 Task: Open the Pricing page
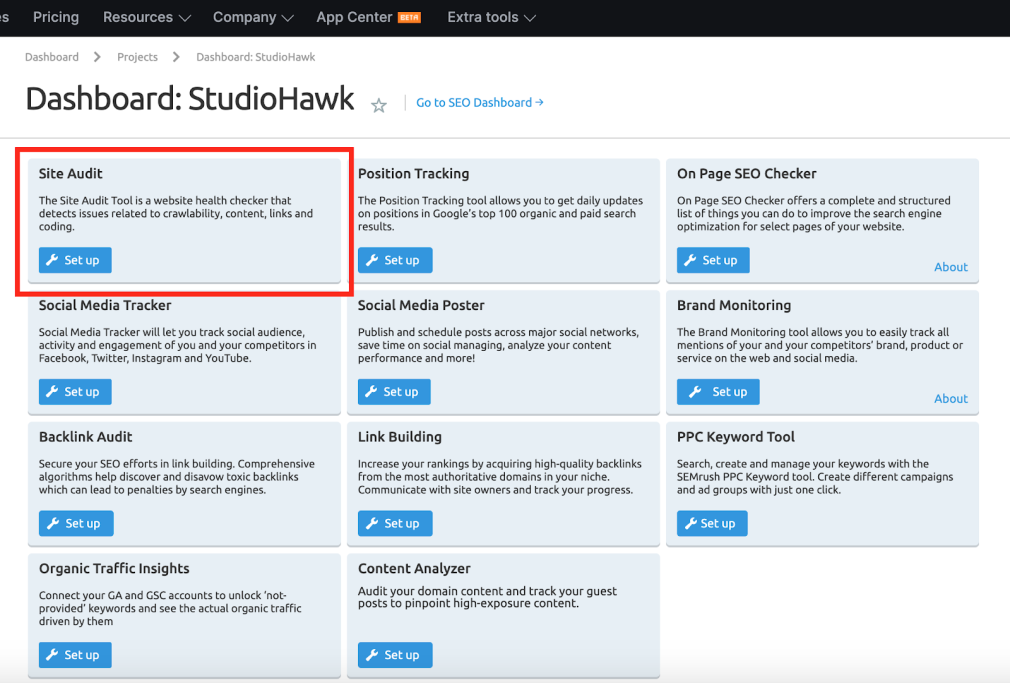[56, 17]
